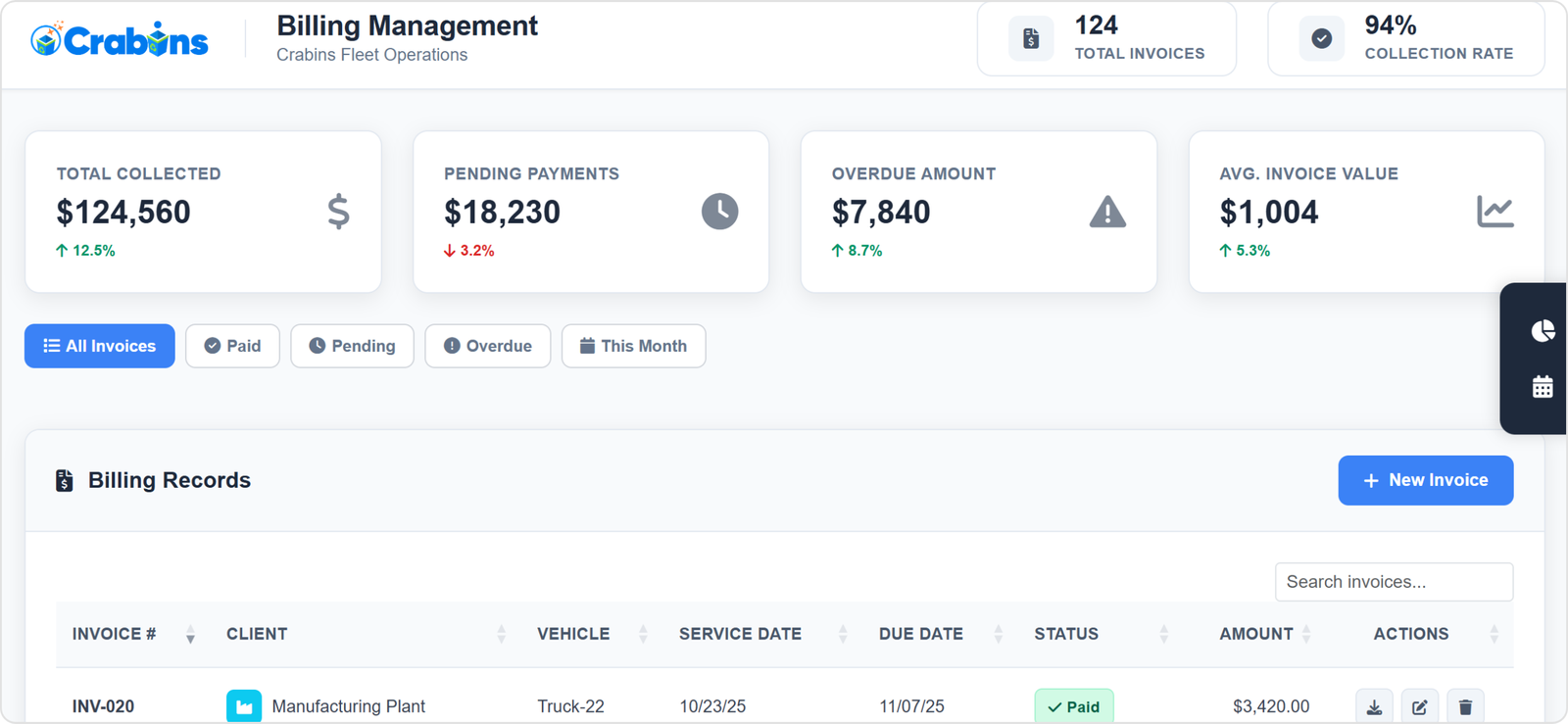1568x724 pixels.
Task: Open the pie chart side panel icon
Action: 1543,331
